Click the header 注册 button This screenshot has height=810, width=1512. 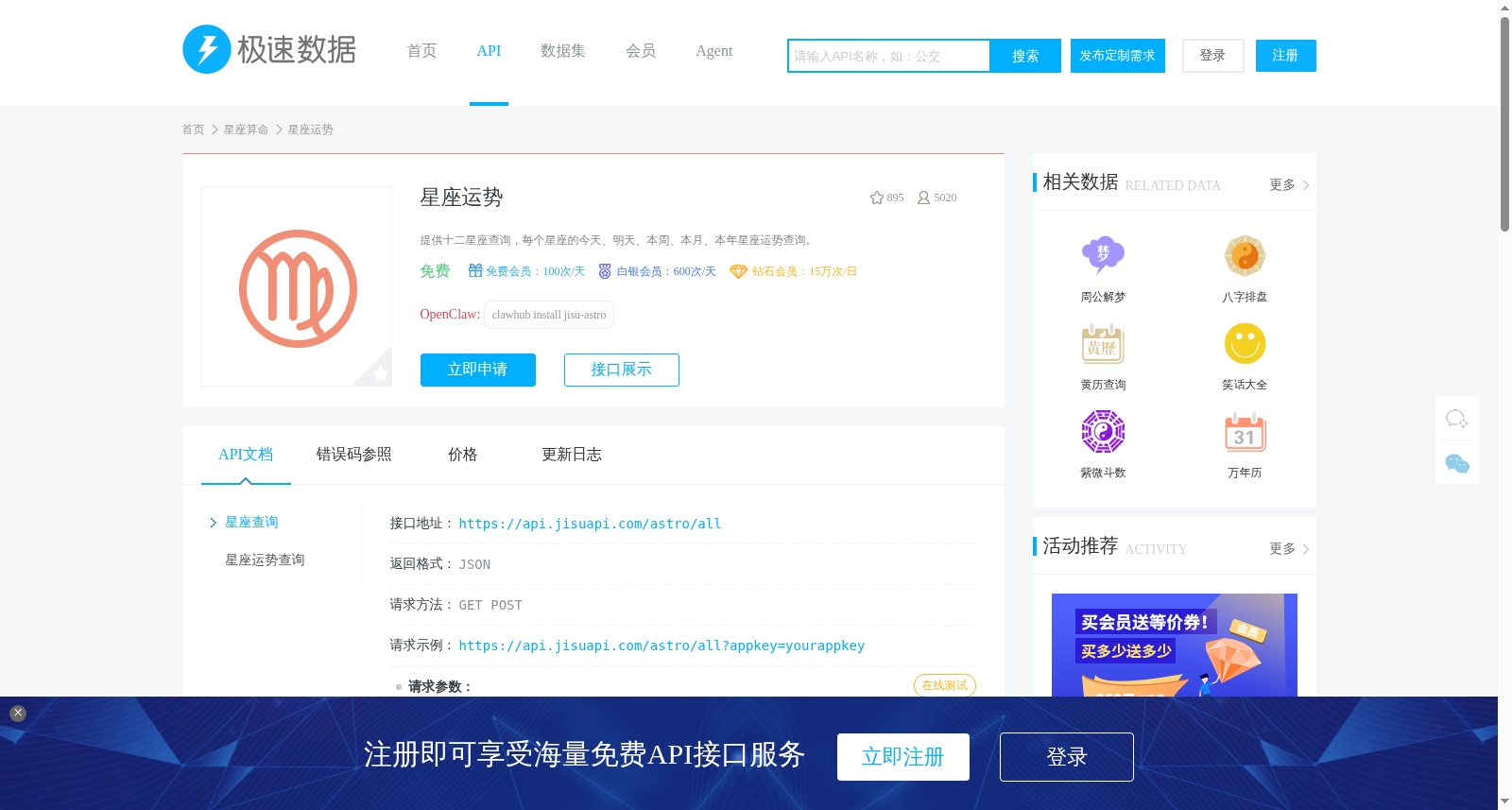click(1286, 56)
